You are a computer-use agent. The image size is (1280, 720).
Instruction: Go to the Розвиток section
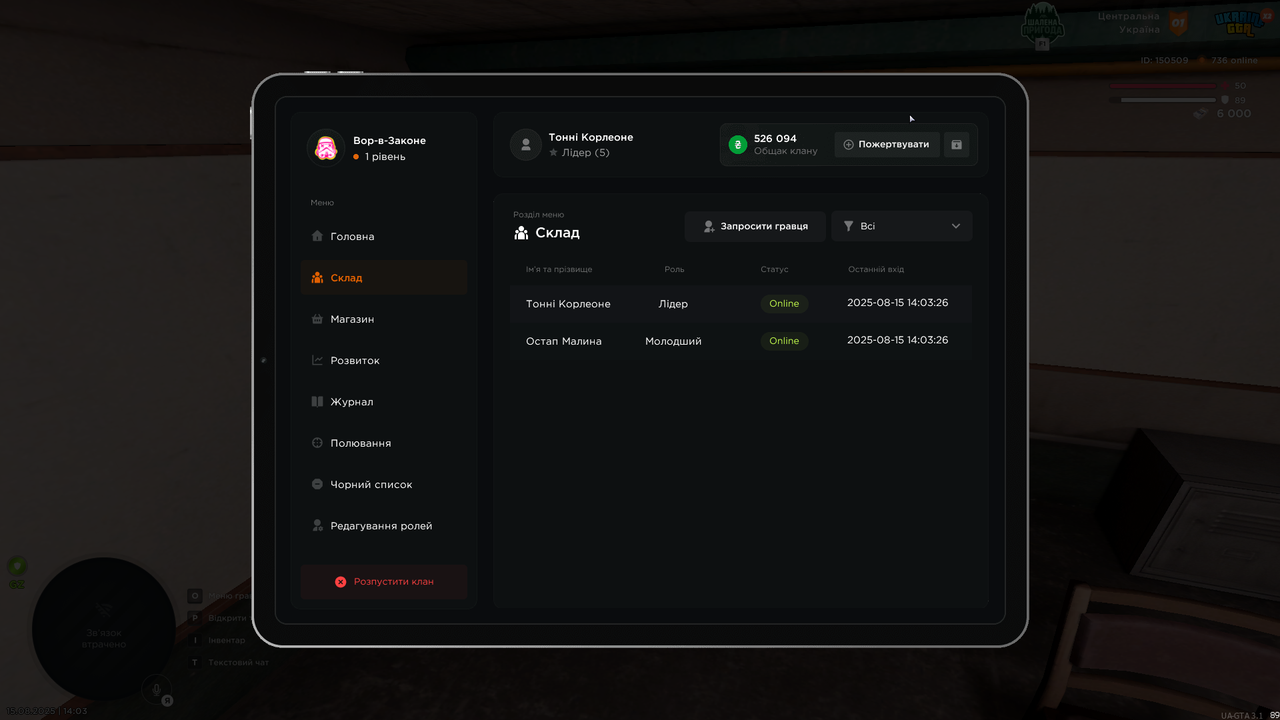(384, 360)
